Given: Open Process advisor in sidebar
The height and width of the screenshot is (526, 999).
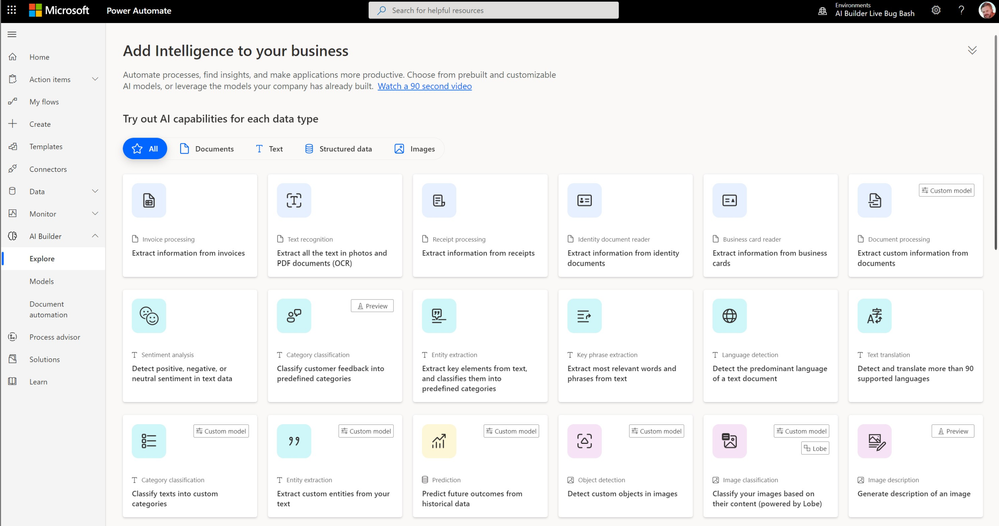Looking at the screenshot, I should click(54, 337).
